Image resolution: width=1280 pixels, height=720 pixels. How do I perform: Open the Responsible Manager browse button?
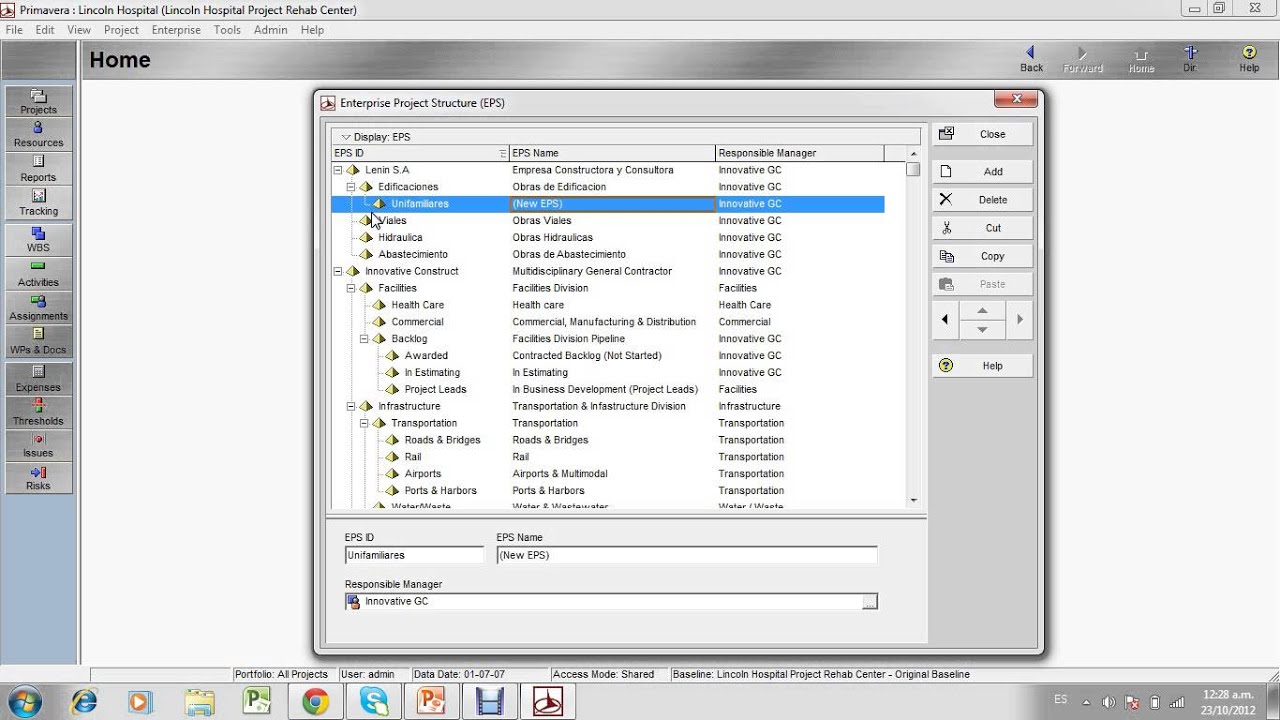click(870, 602)
